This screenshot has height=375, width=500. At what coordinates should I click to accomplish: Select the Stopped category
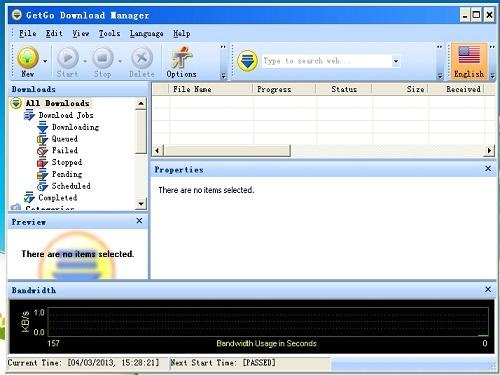(67, 162)
